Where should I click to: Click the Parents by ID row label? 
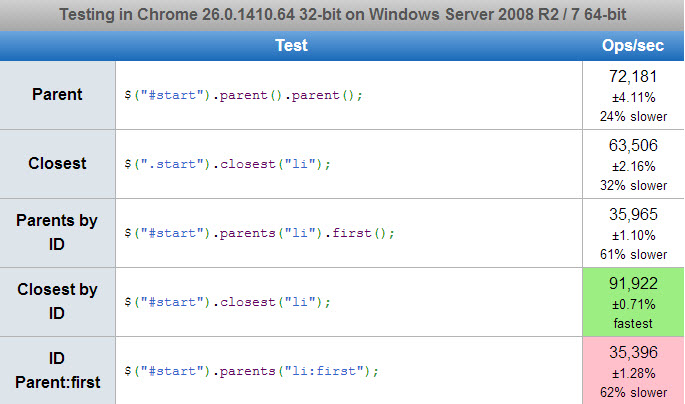coord(57,232)
